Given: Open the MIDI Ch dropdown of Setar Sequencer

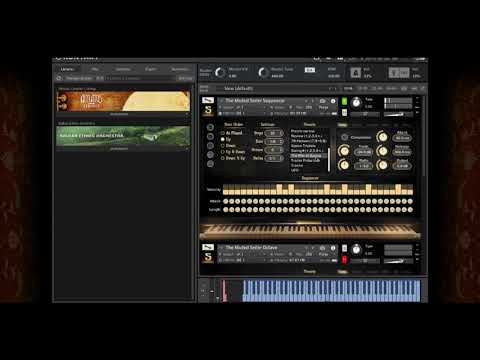Looking at the screenshot, I should [x=243, y=113].
